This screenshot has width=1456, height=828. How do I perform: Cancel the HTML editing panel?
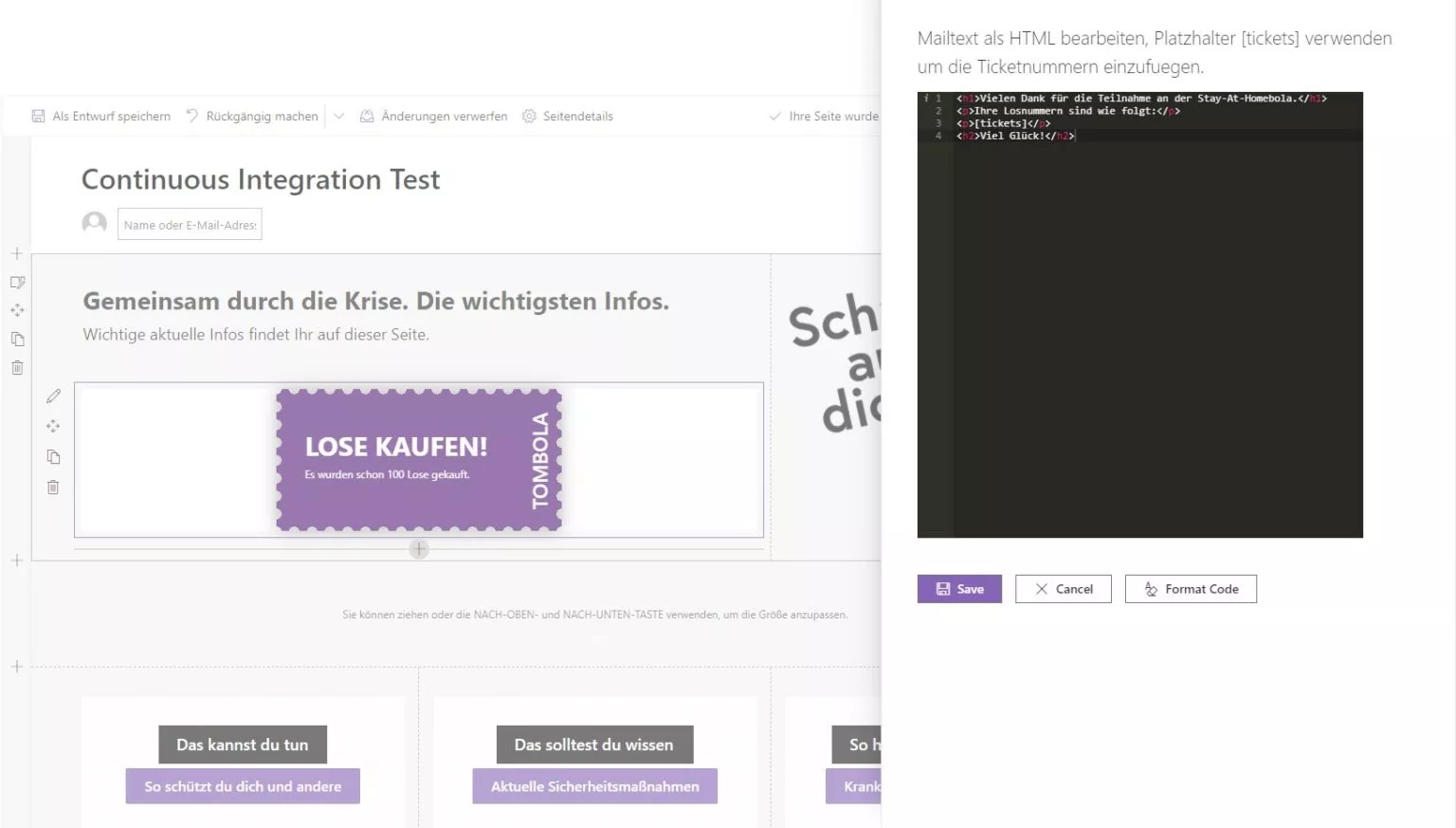coord(1063,588)
